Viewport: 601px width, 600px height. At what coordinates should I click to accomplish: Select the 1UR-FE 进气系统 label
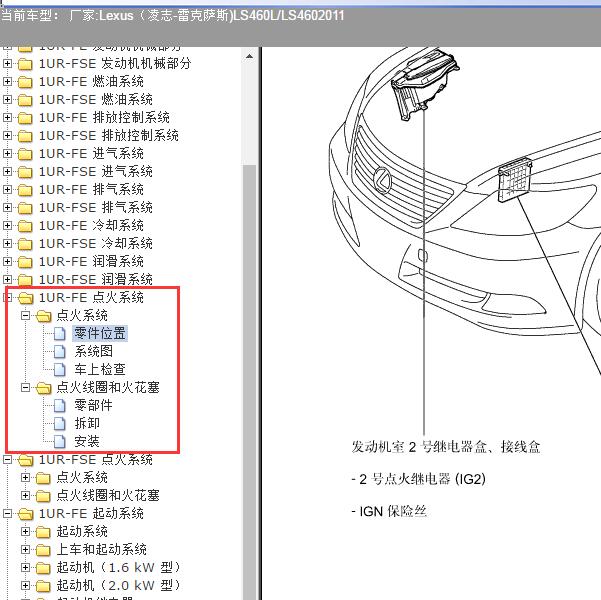pos(91,153)
